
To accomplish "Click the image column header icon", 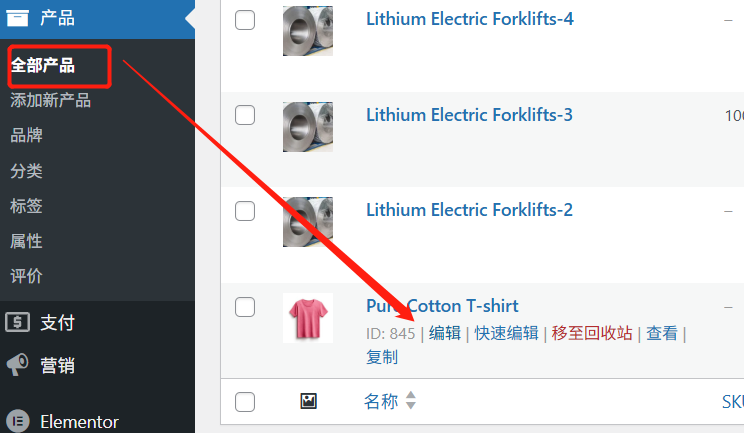I will 308,402.
